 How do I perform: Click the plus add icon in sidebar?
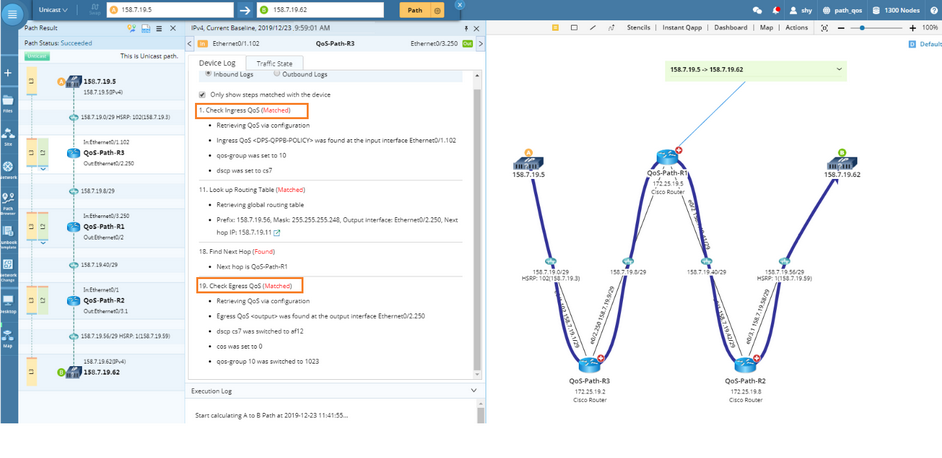click(x=8, y=73)
